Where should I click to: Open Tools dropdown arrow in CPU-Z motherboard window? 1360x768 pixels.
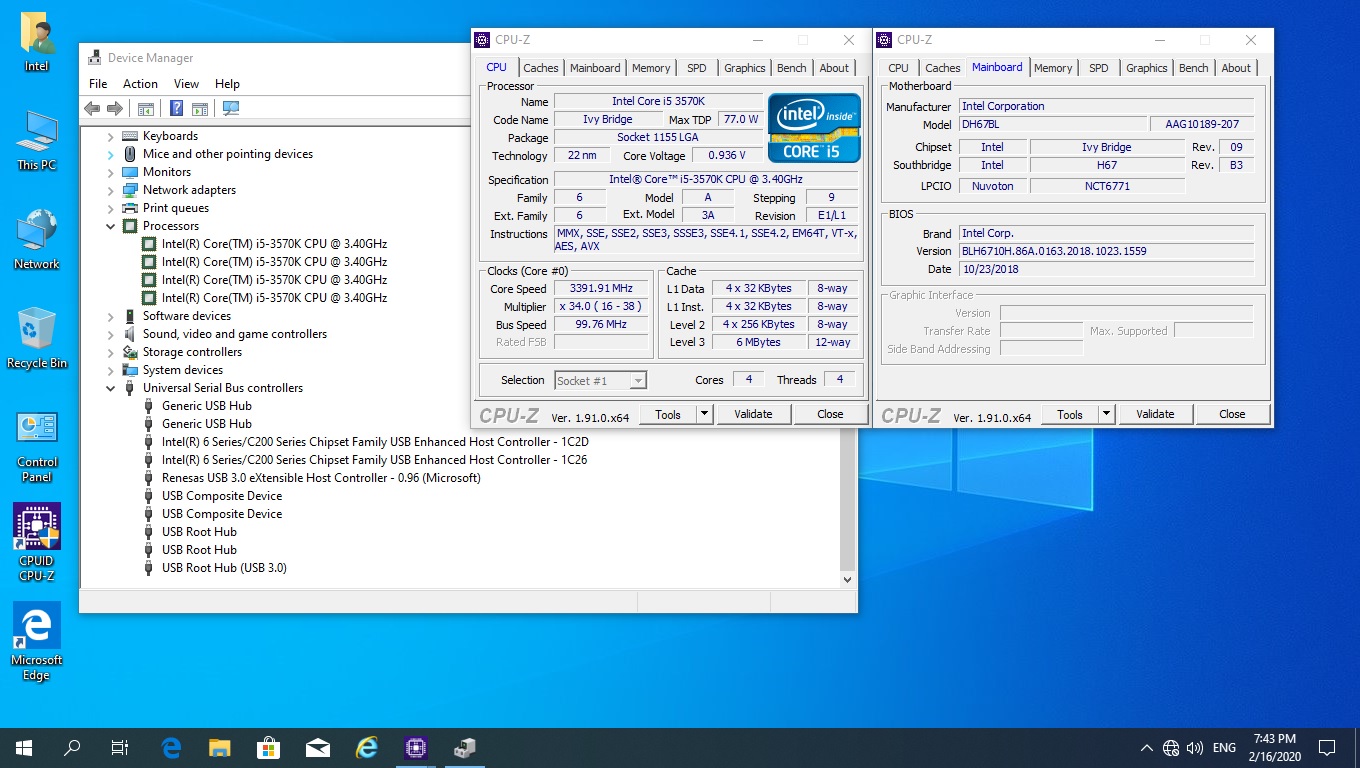1106,414
